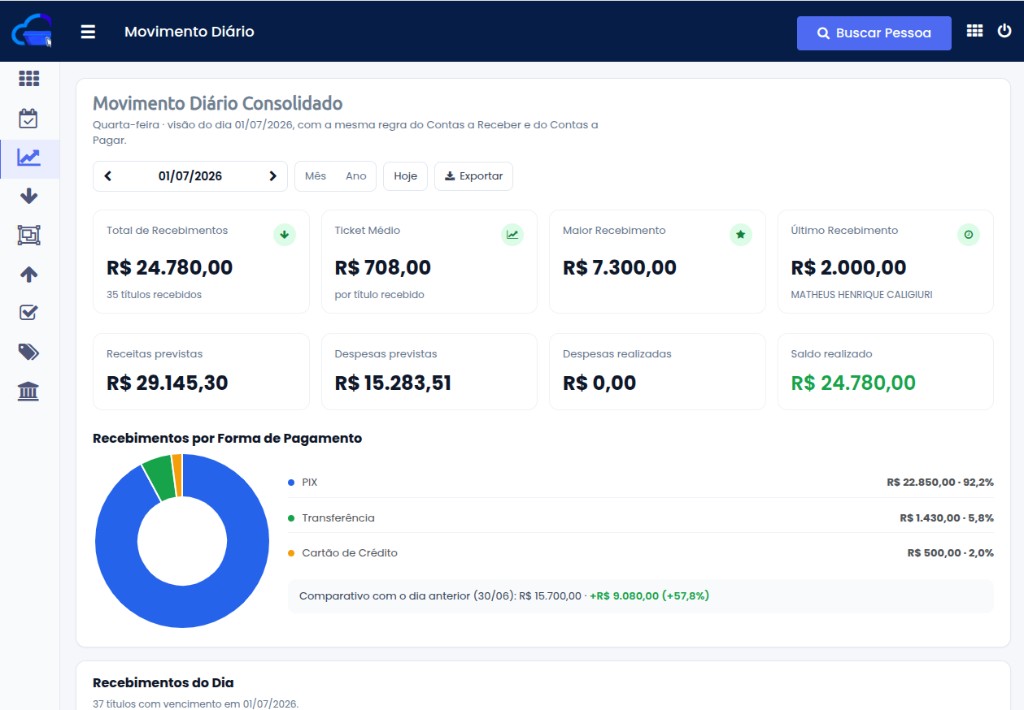Click the Despesas previstas value R$ 15.283,51
Screen dimensions: 1024x710
[x=393, y=383]
